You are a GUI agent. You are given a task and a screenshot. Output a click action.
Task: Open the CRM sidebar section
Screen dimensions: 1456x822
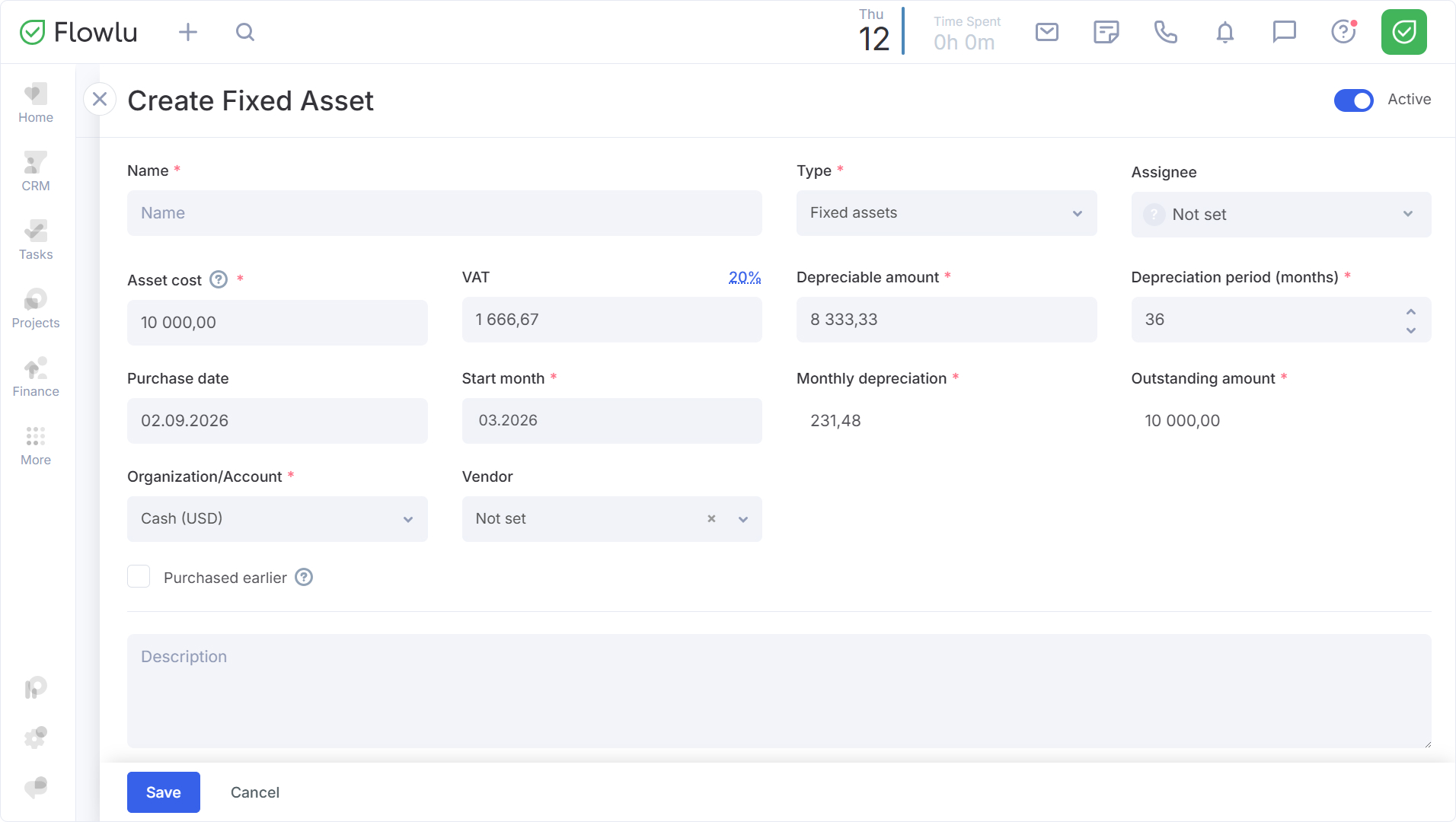36,172
